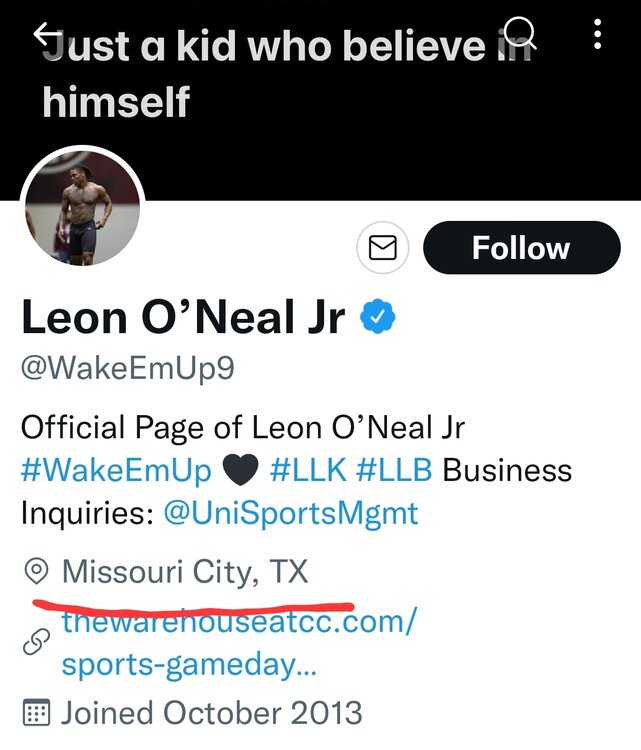The image size is (641, 750).
Task: Click the location pin icon
Action: (37, 573)
